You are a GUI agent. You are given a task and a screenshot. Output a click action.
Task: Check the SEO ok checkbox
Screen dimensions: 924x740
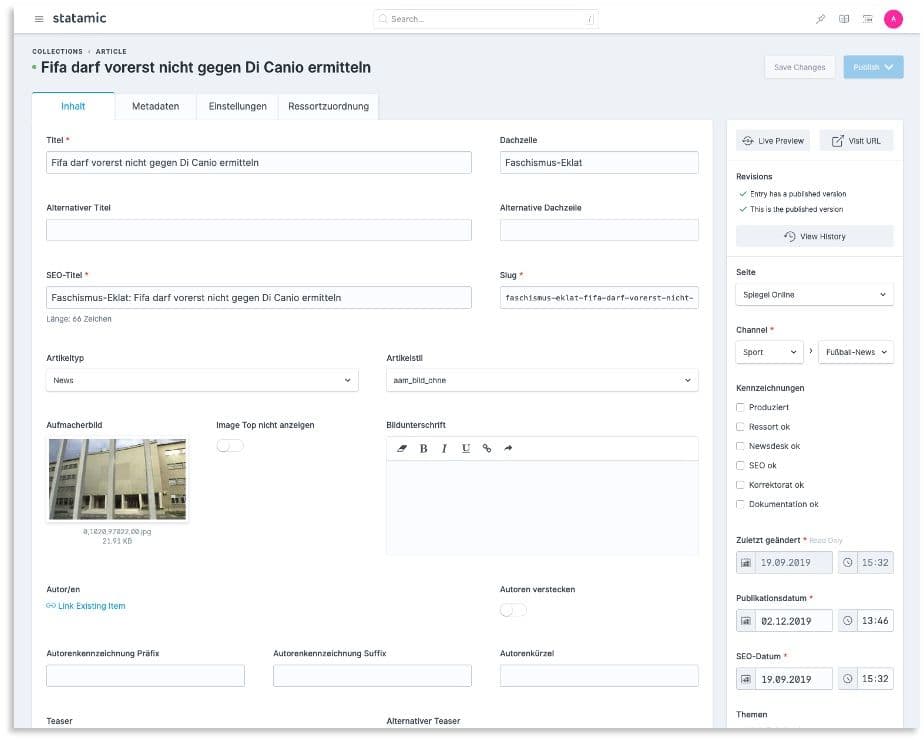tap(740, 465)
